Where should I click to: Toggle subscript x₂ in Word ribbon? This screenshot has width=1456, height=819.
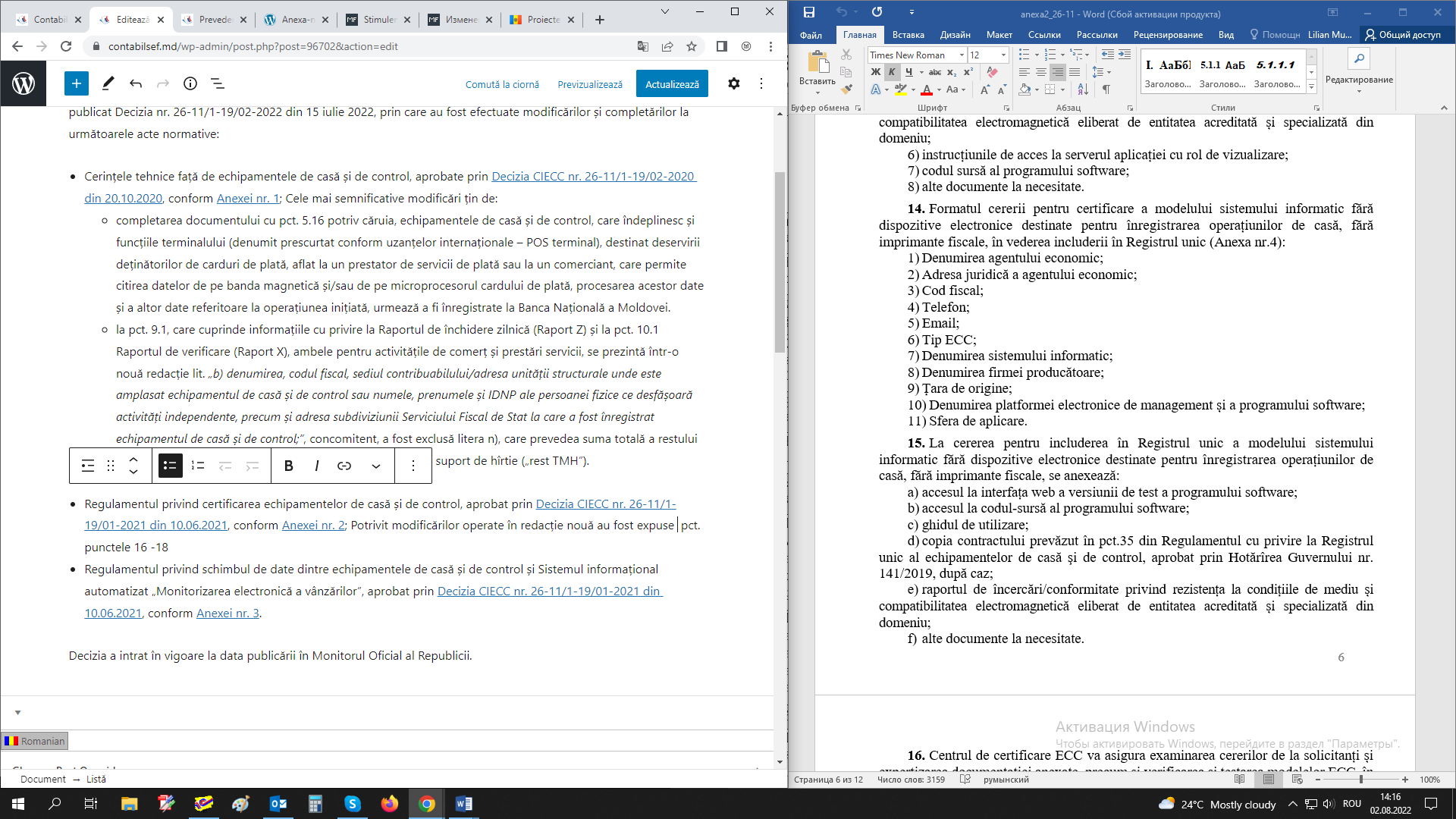point(952,72)
